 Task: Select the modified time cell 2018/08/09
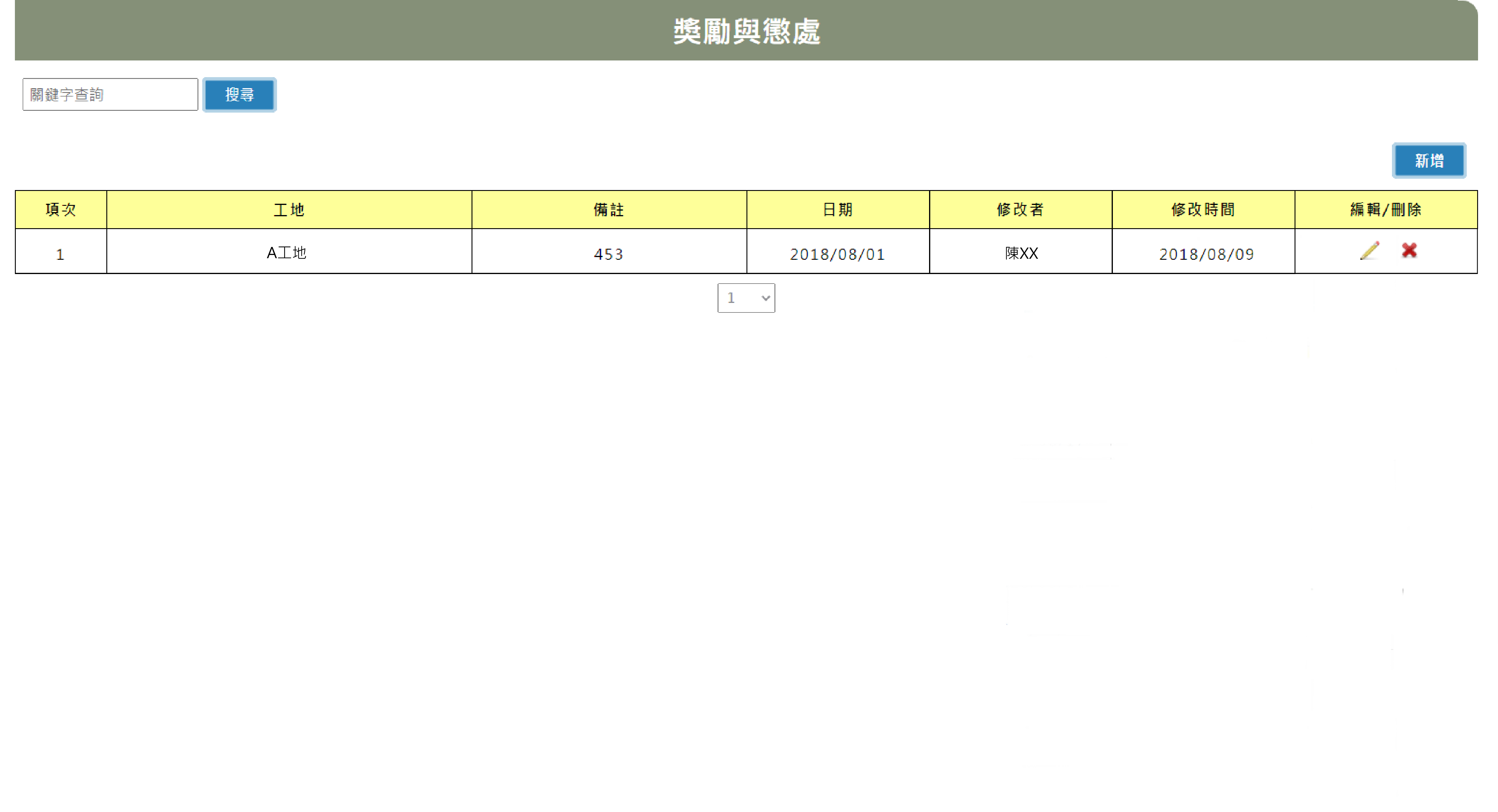1203,251
